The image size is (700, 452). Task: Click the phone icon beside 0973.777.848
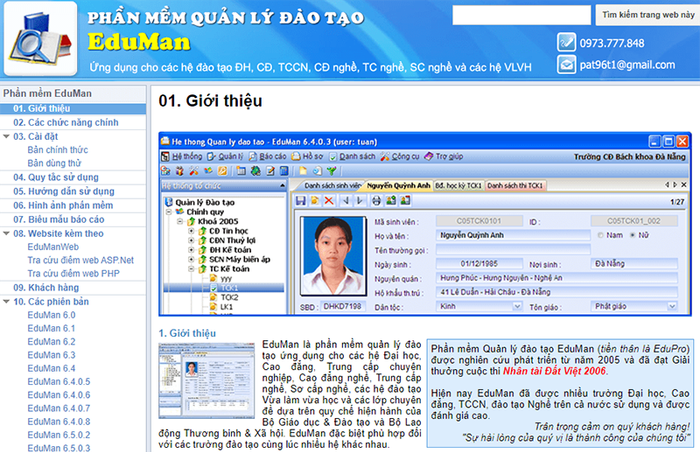click(x=566, y=42)
